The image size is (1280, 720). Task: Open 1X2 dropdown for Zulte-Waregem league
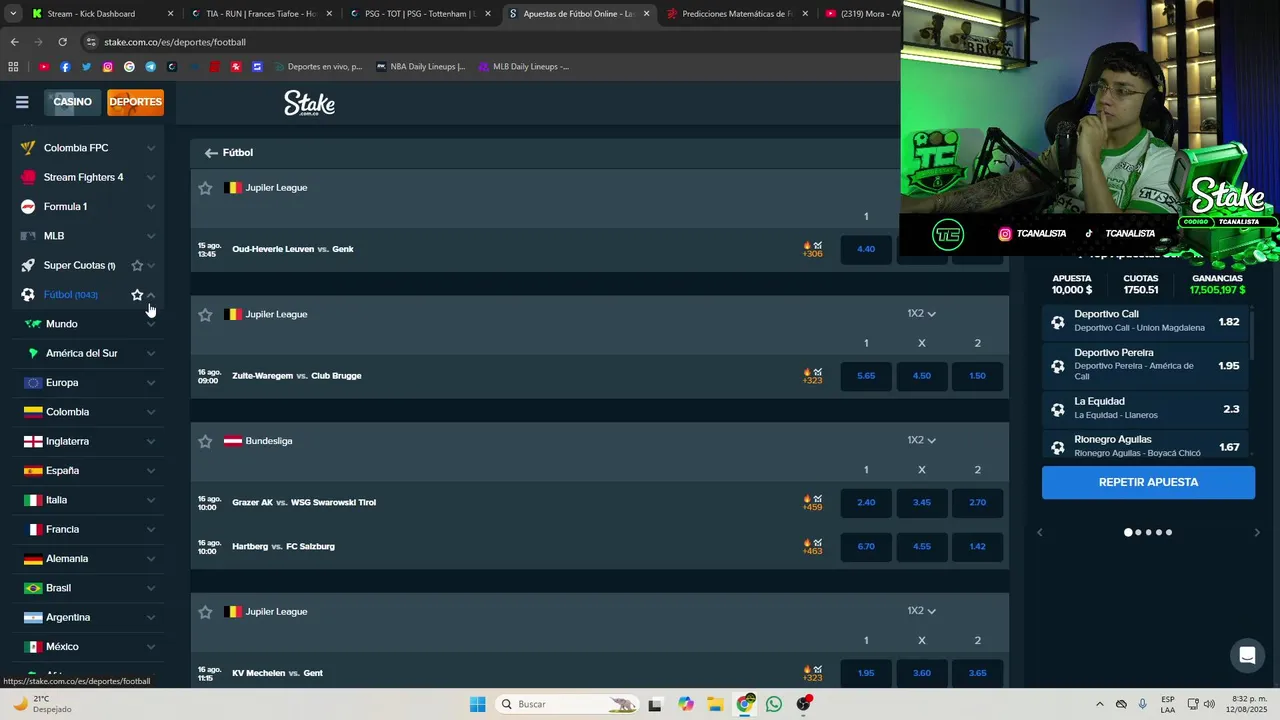coord(921,314)
